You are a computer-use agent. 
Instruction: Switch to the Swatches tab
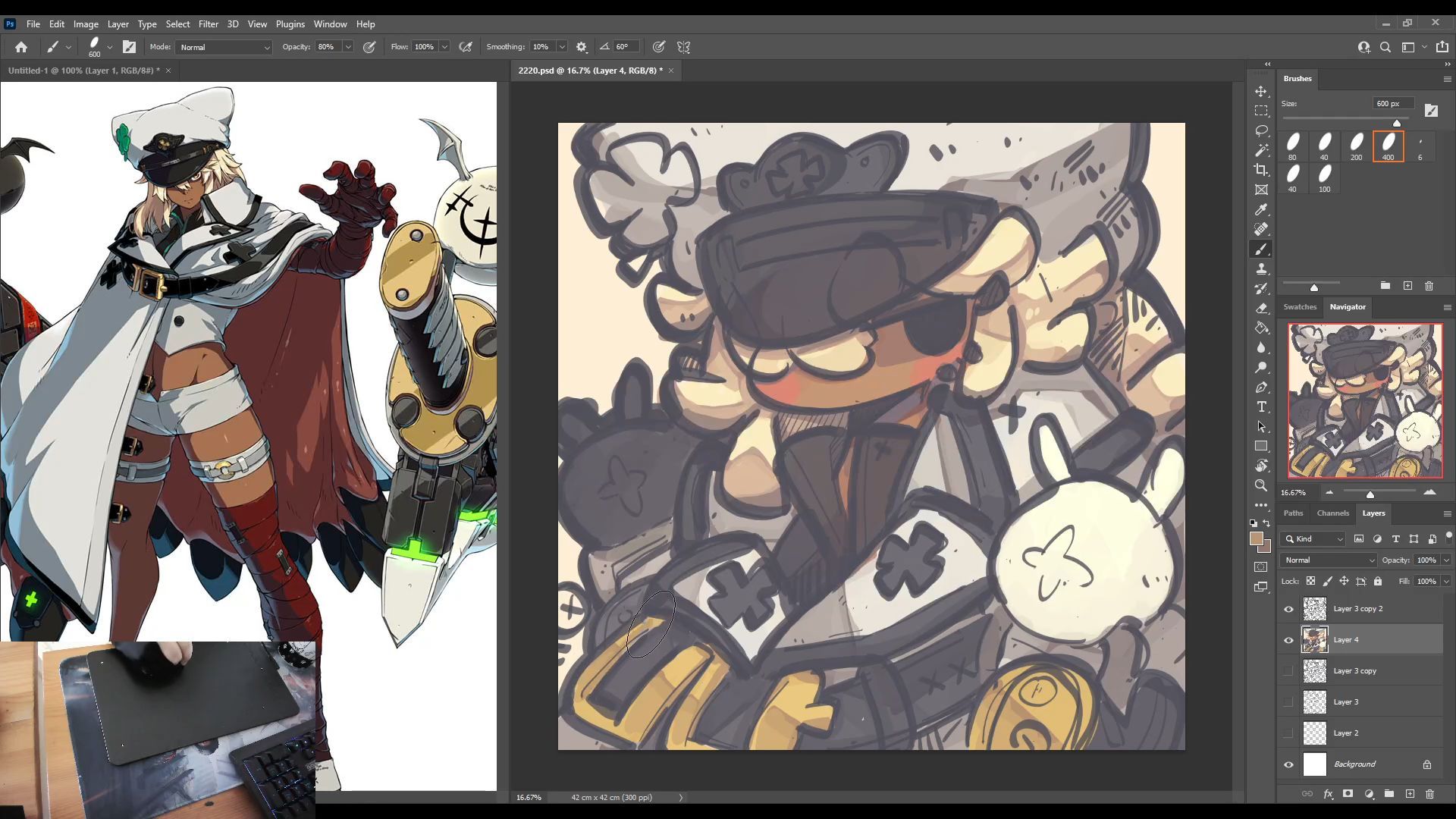coord(1300,307)
